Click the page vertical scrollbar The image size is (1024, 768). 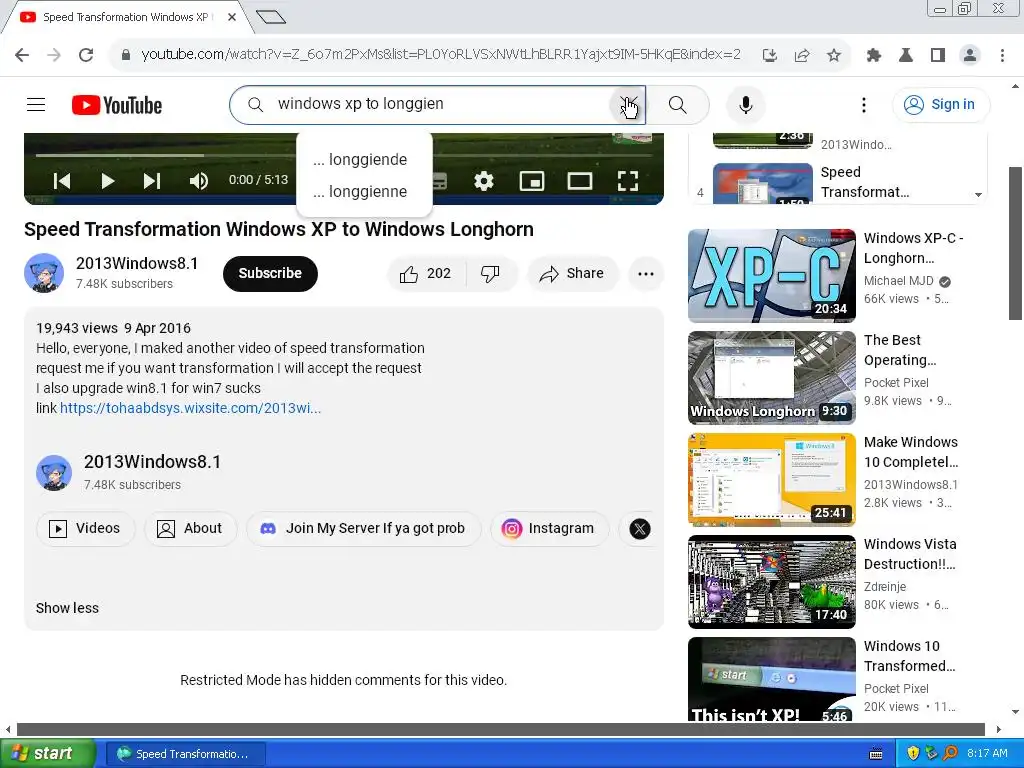(x=1016, y=243)
